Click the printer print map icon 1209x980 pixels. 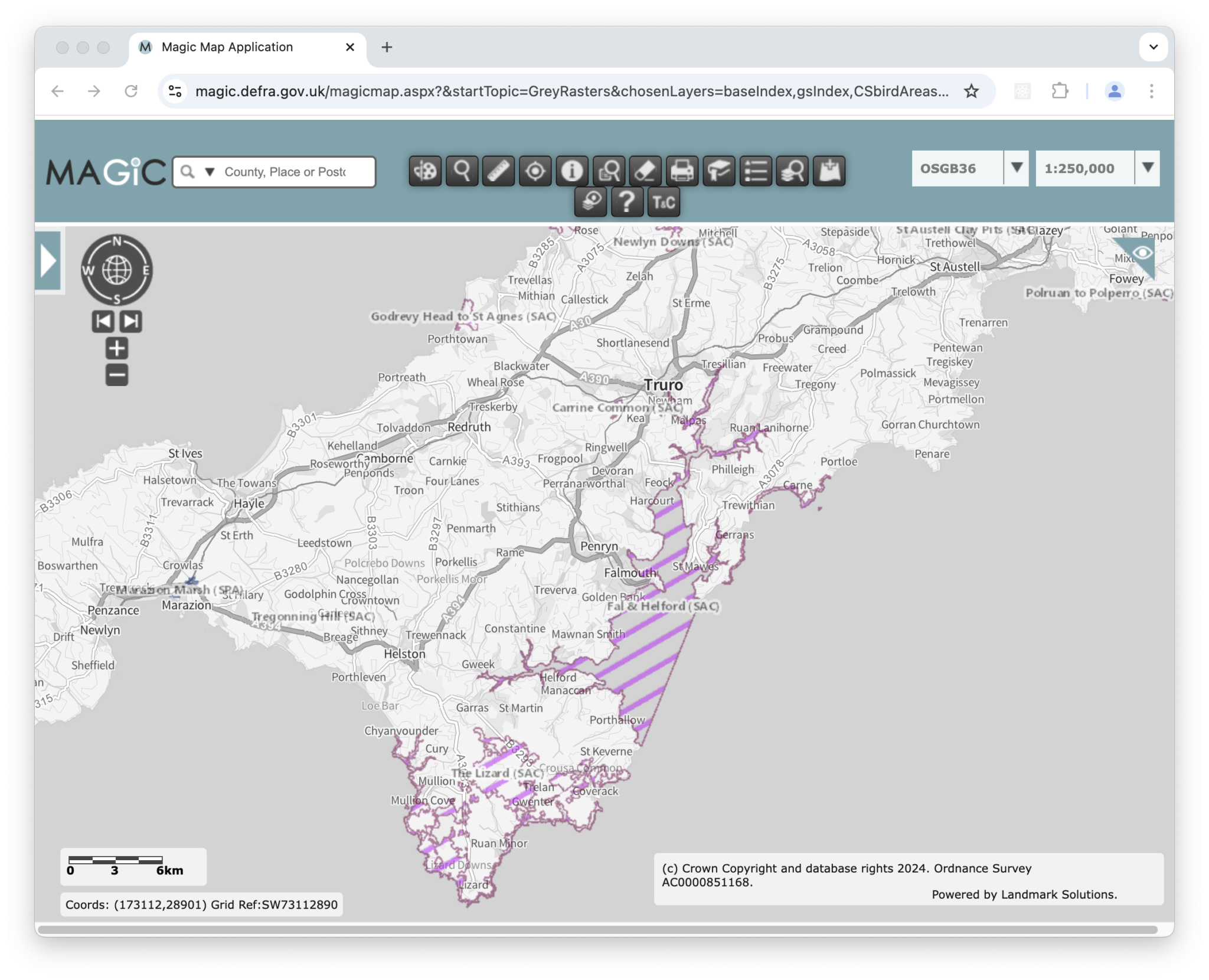[682, 171]
